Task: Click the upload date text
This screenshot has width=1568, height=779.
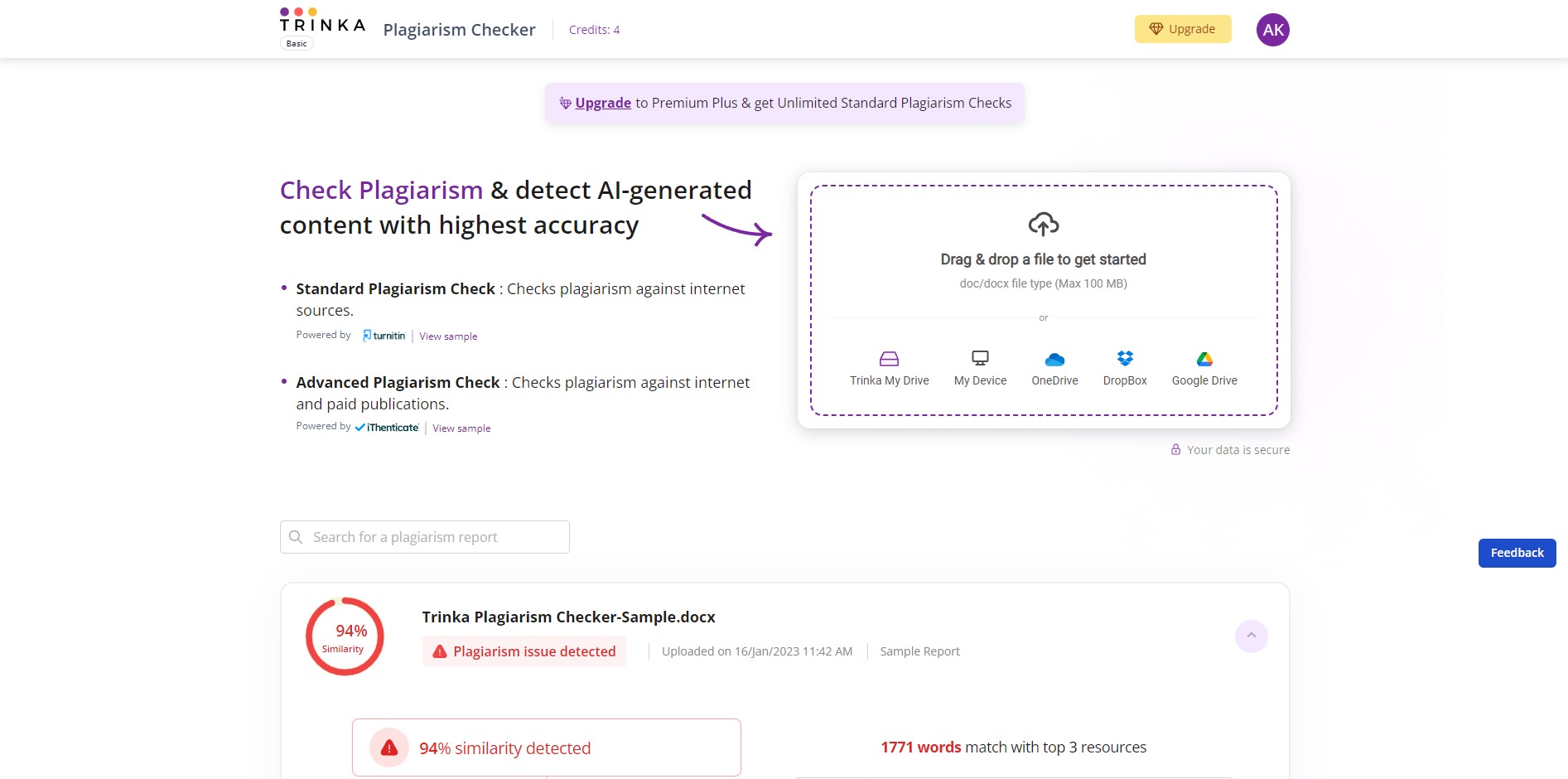Action: coord(757,651)
